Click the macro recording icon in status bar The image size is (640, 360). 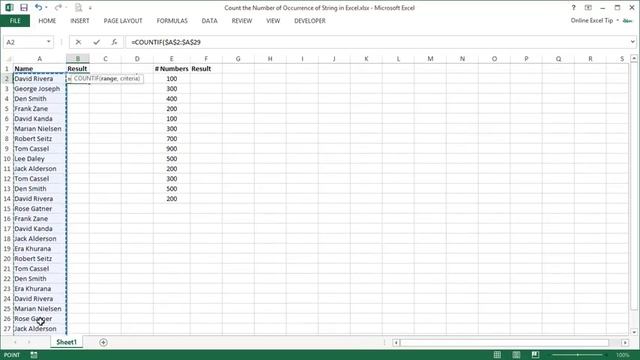34,355
